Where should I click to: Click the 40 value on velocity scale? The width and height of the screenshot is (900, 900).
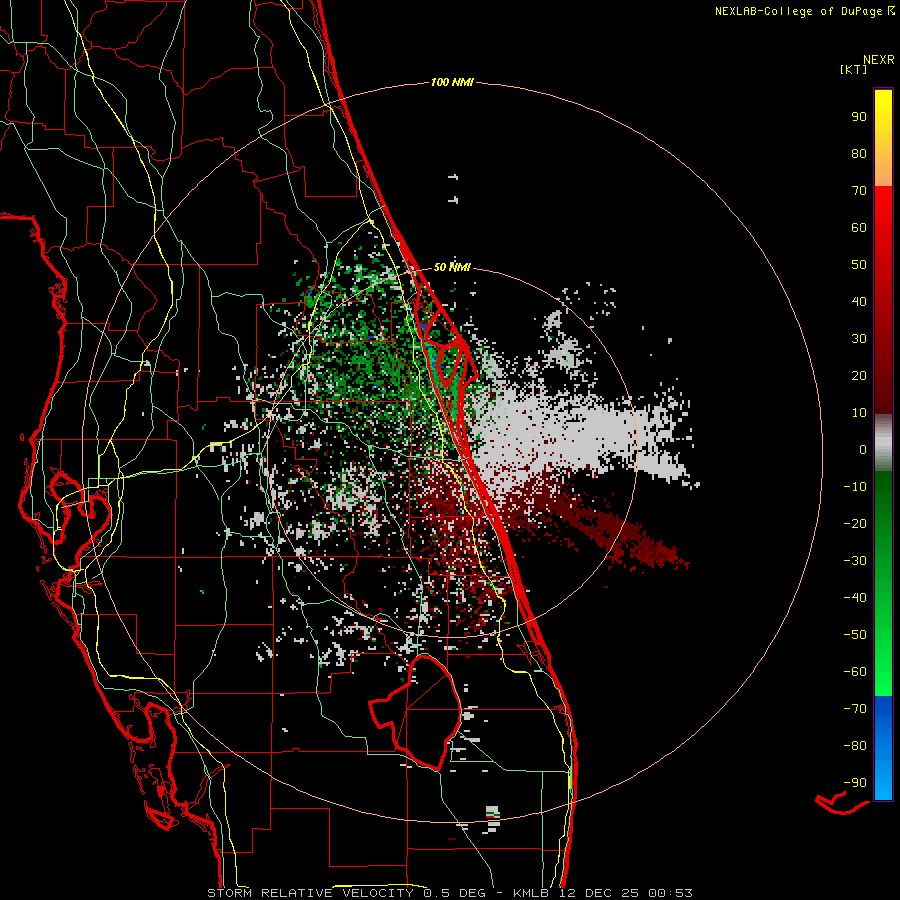click(x=859, y=301)
